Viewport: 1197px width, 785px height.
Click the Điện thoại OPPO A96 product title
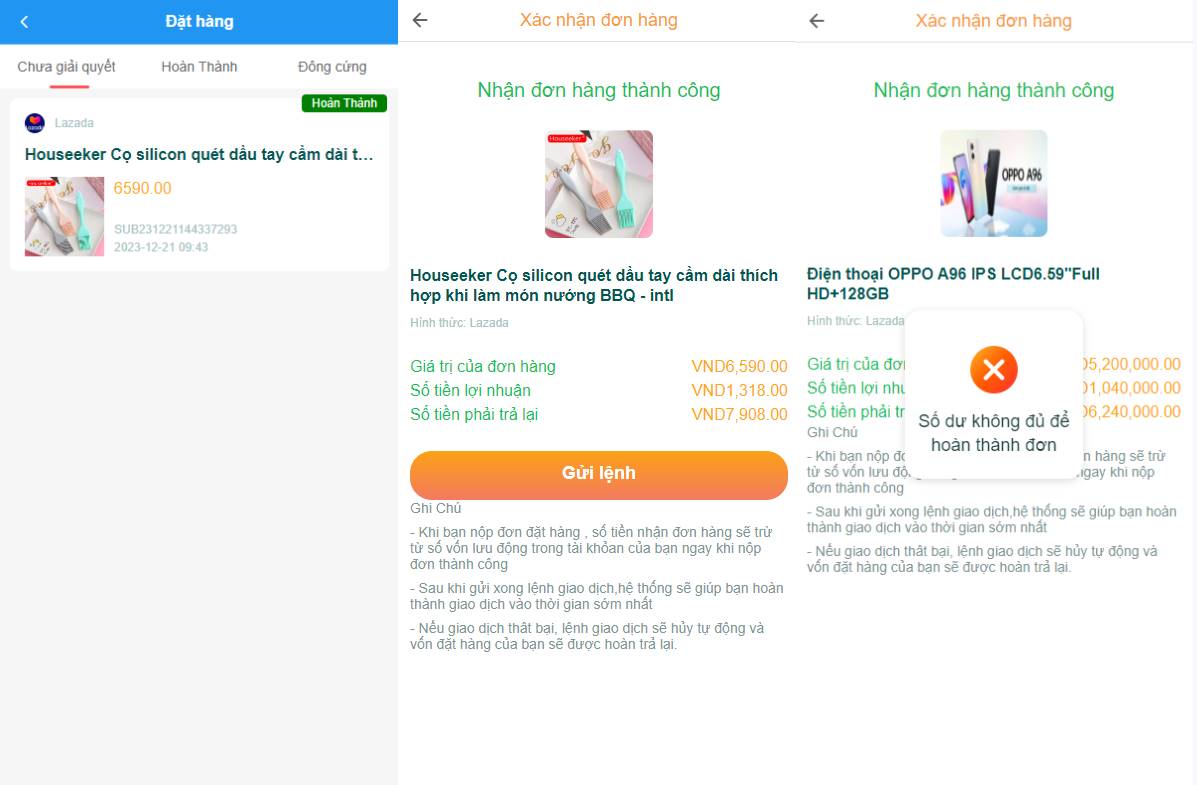[953, 283]
